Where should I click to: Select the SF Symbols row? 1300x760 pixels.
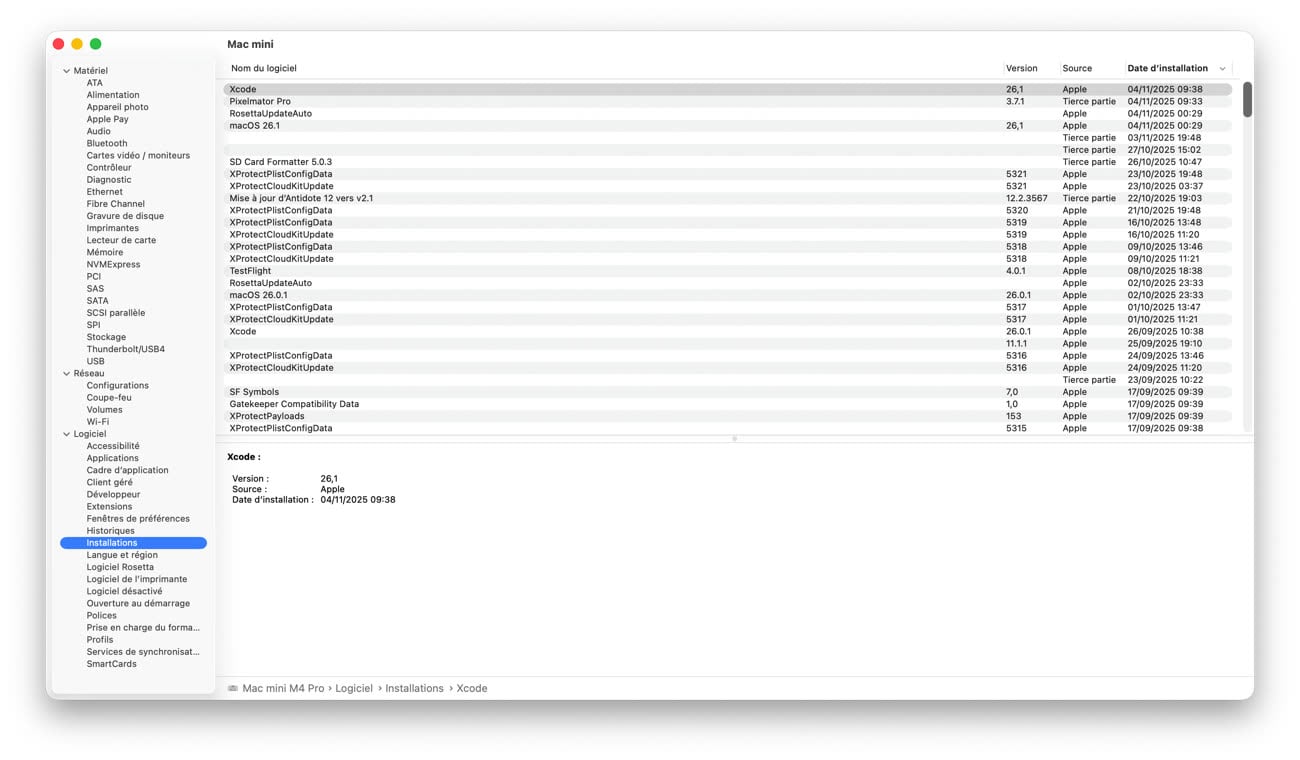[x=254, y=392]
